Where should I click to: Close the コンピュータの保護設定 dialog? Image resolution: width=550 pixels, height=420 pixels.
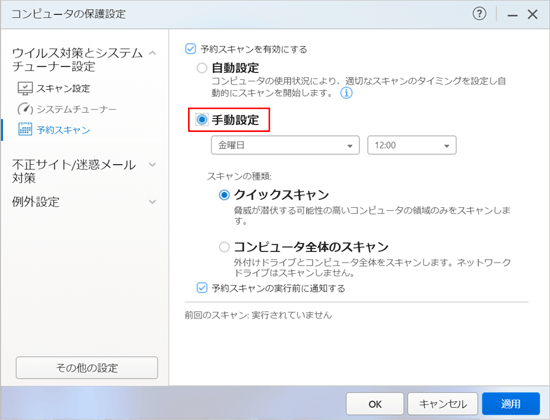tap(532, 14)
